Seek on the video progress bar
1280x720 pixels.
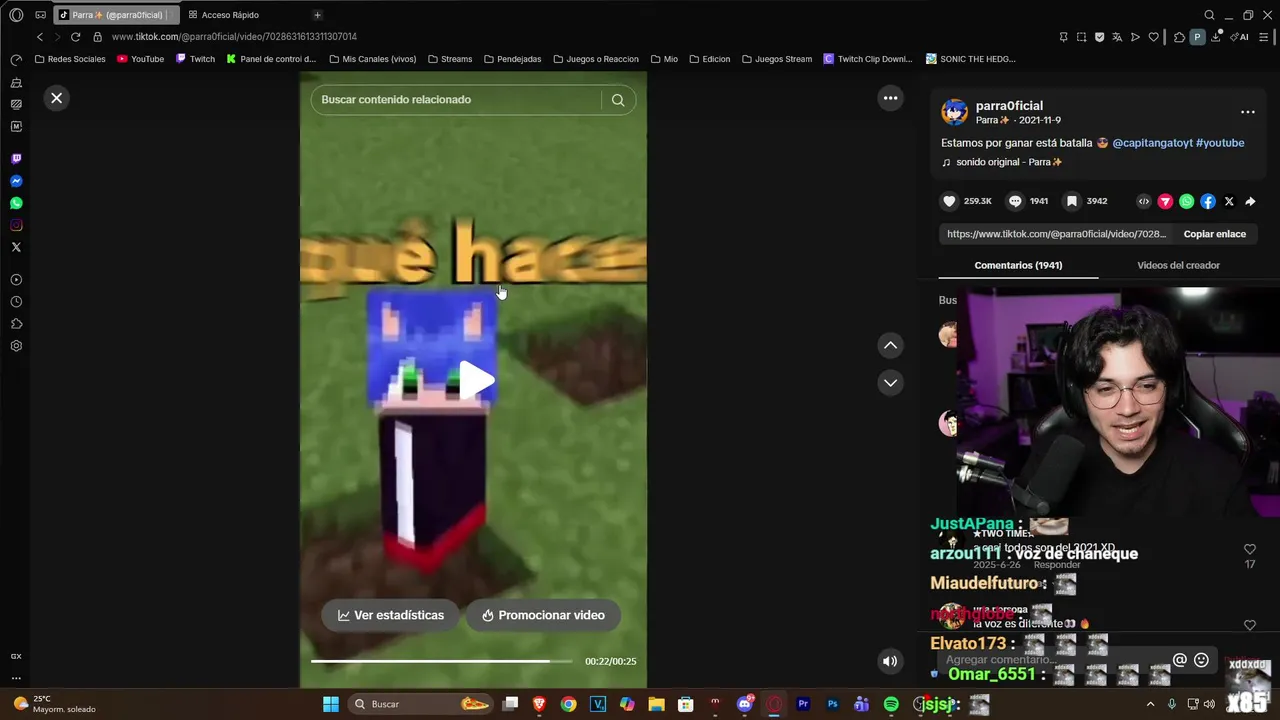[441, 661]
